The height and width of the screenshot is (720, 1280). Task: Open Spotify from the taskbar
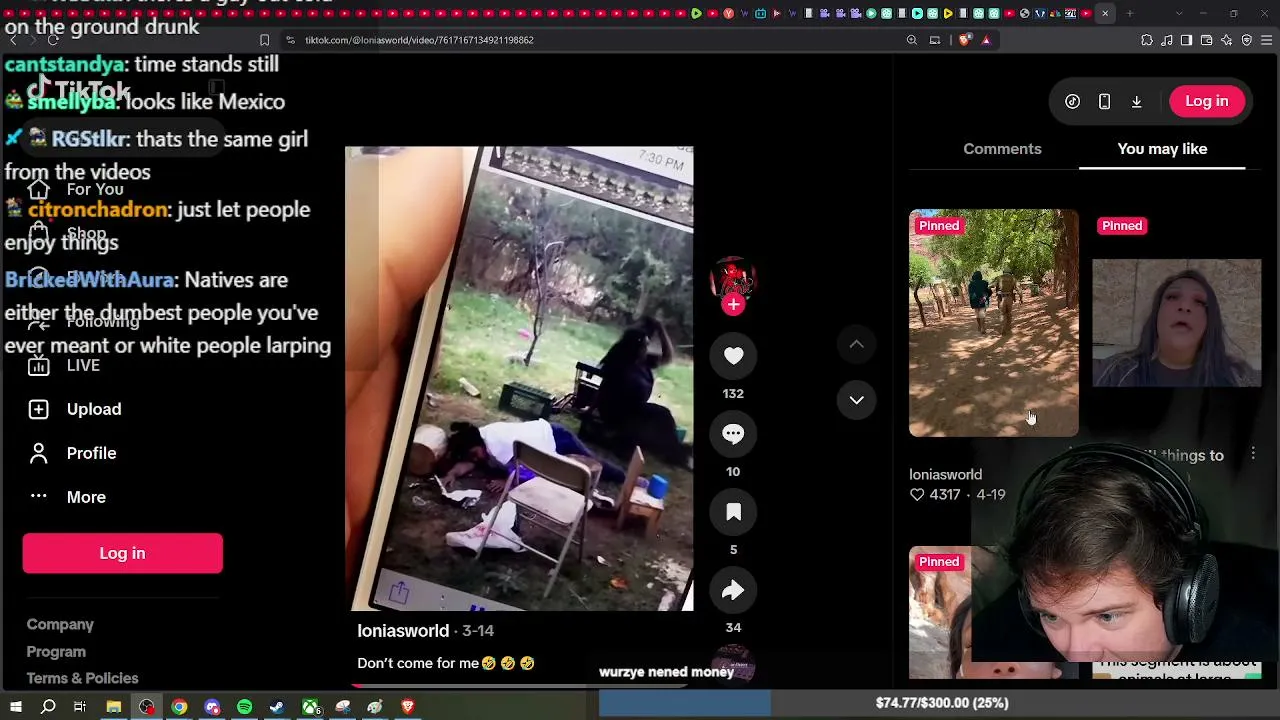(x=244, y=707)
